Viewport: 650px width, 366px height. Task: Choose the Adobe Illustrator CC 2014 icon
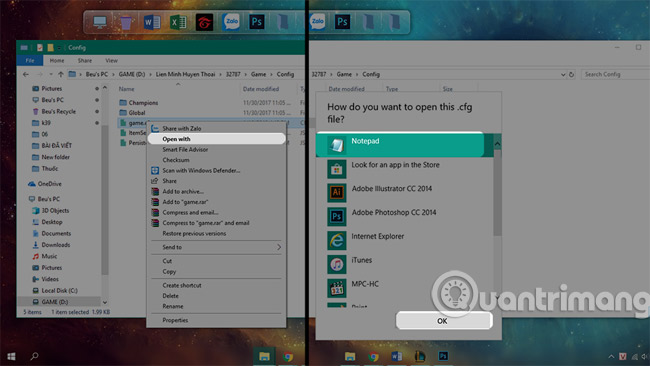click(337, 192)
